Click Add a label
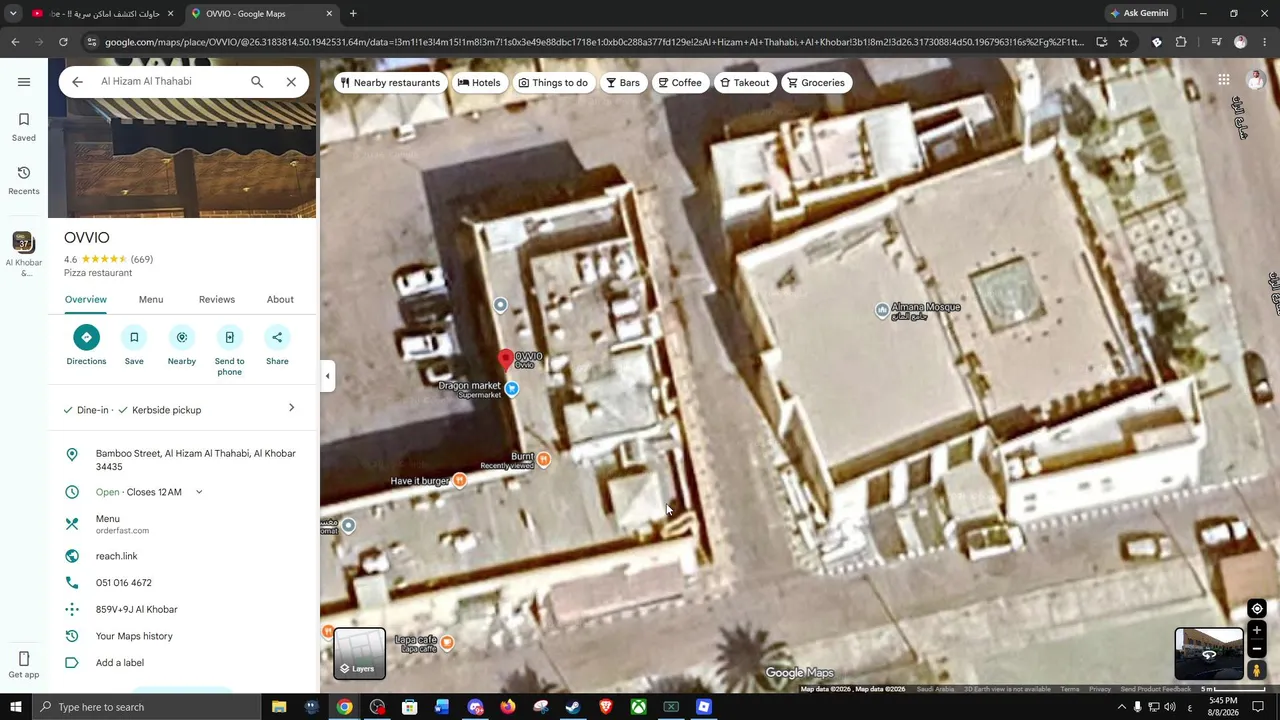Image resolution: width=1280 pixels, height=720 pixels. (182, 663)
